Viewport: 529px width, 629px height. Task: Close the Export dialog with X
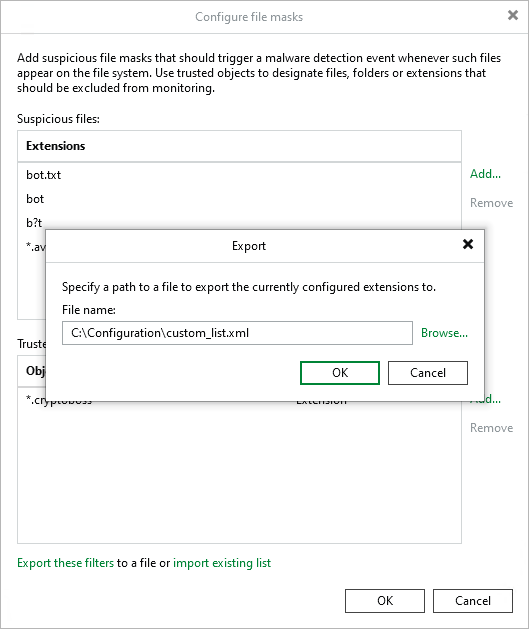tap(468, 244)
